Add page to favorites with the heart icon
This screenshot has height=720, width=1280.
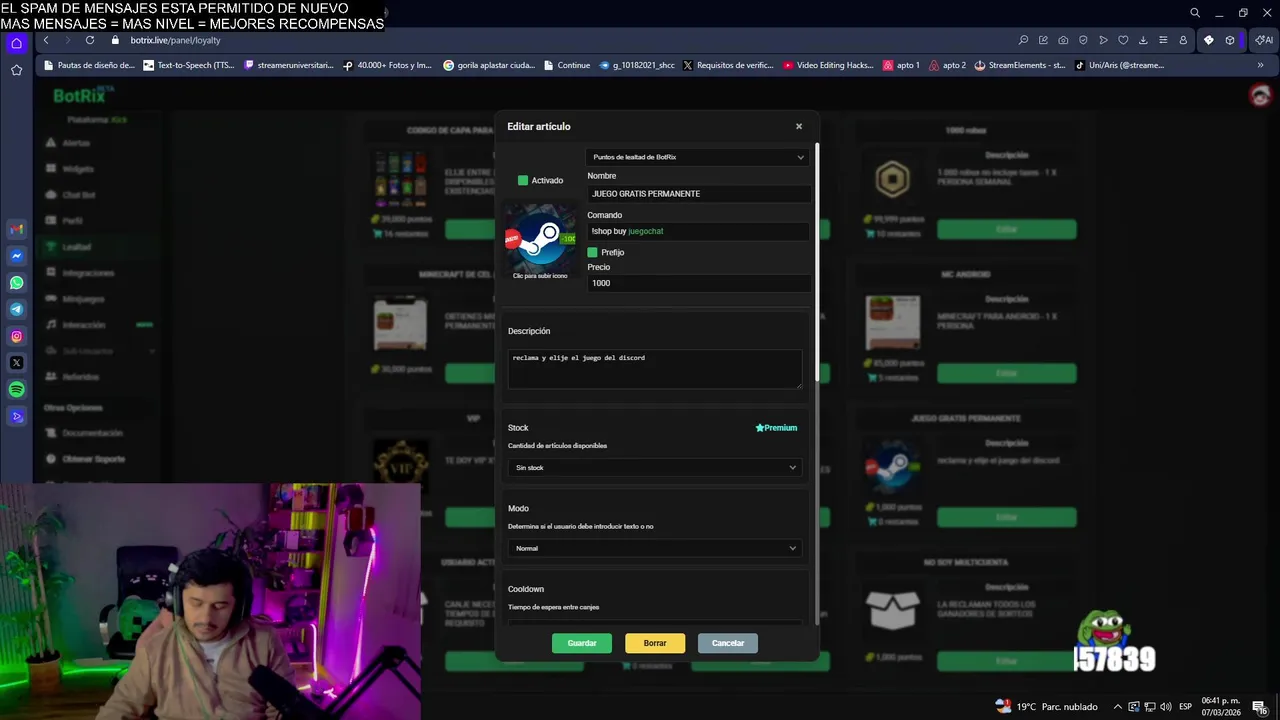click(1123, 40)
